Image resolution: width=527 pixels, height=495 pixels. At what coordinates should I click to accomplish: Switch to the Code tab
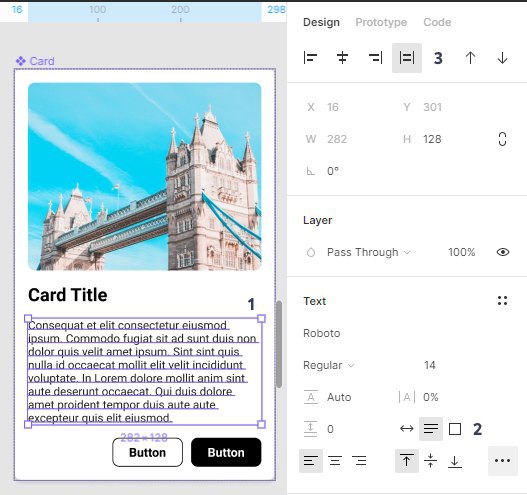pos(437,22)
